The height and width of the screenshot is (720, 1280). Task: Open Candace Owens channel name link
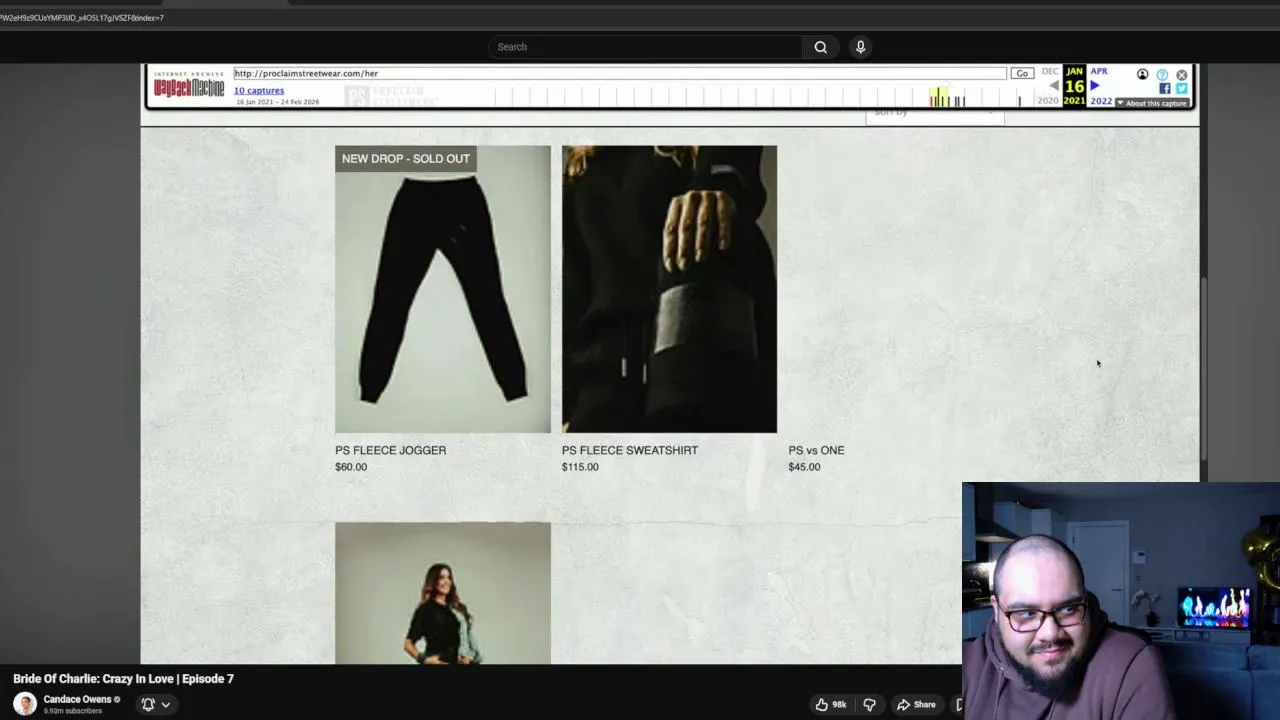coord(78,699)
